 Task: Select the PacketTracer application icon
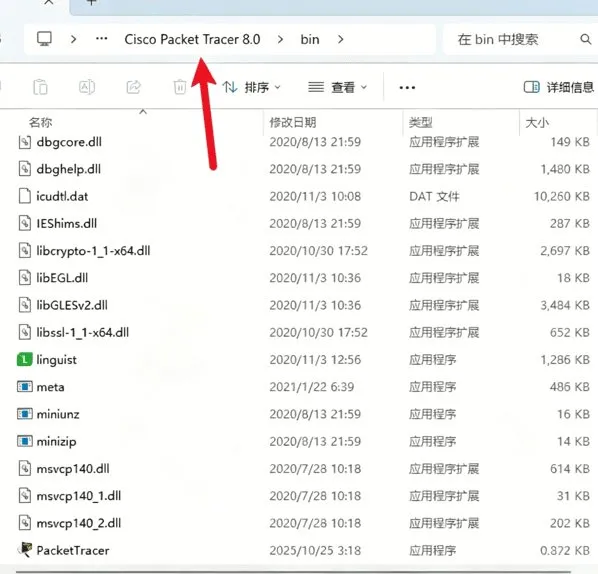click(25, 550)
